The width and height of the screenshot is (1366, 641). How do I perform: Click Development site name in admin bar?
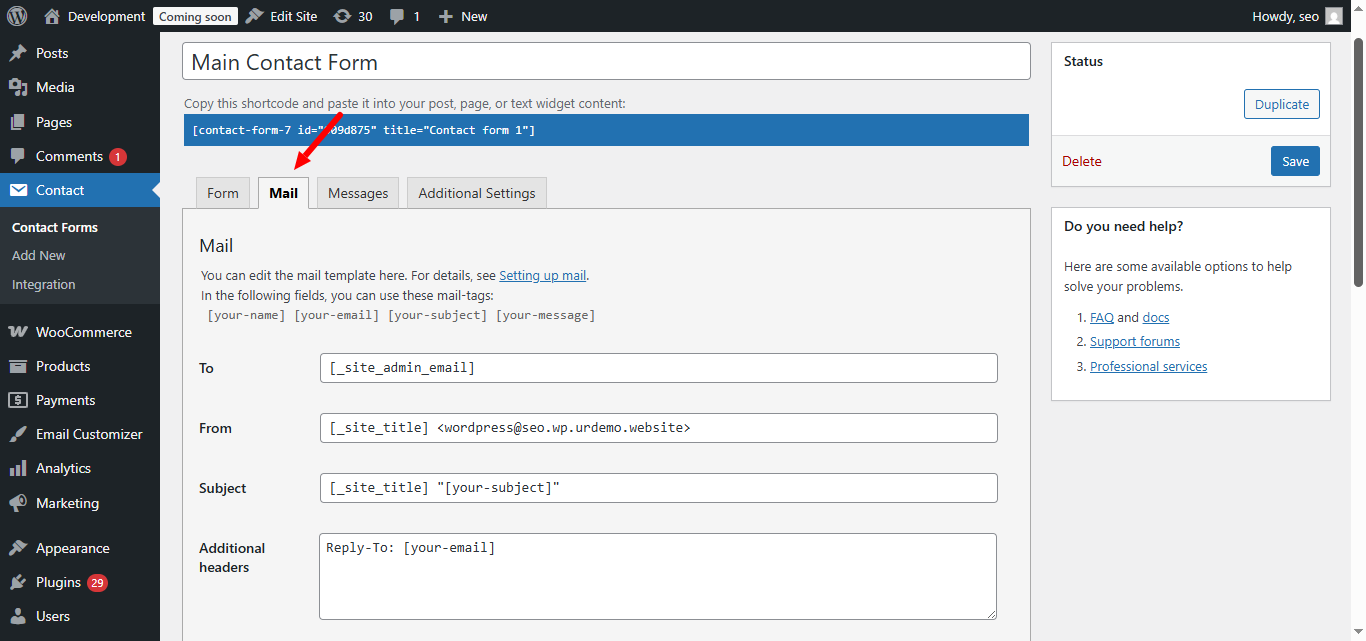106,16
